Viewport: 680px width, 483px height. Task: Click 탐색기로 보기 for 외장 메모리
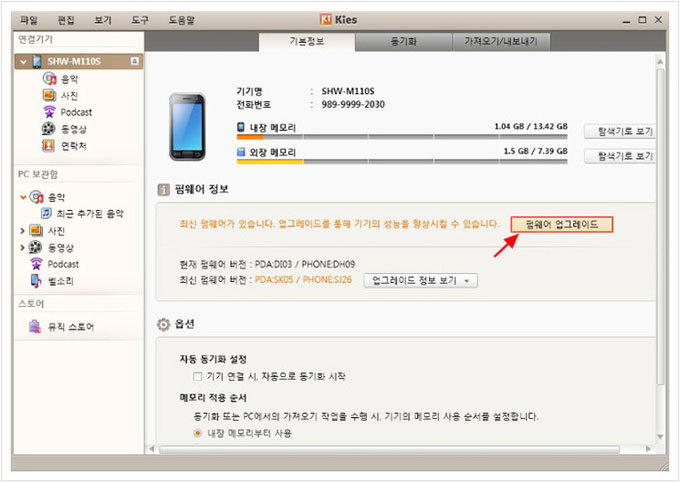point(620,156)
